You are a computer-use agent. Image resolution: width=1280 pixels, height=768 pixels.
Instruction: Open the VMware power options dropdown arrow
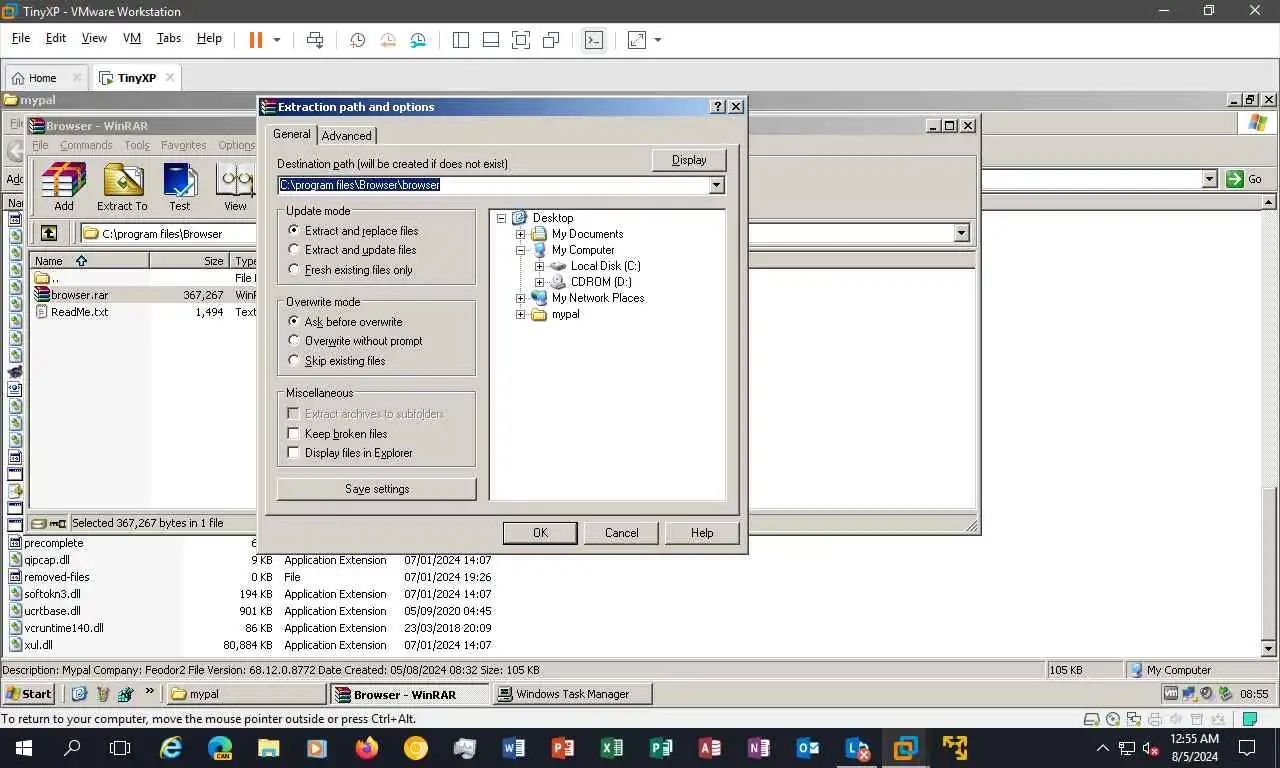tap(277, 40)
